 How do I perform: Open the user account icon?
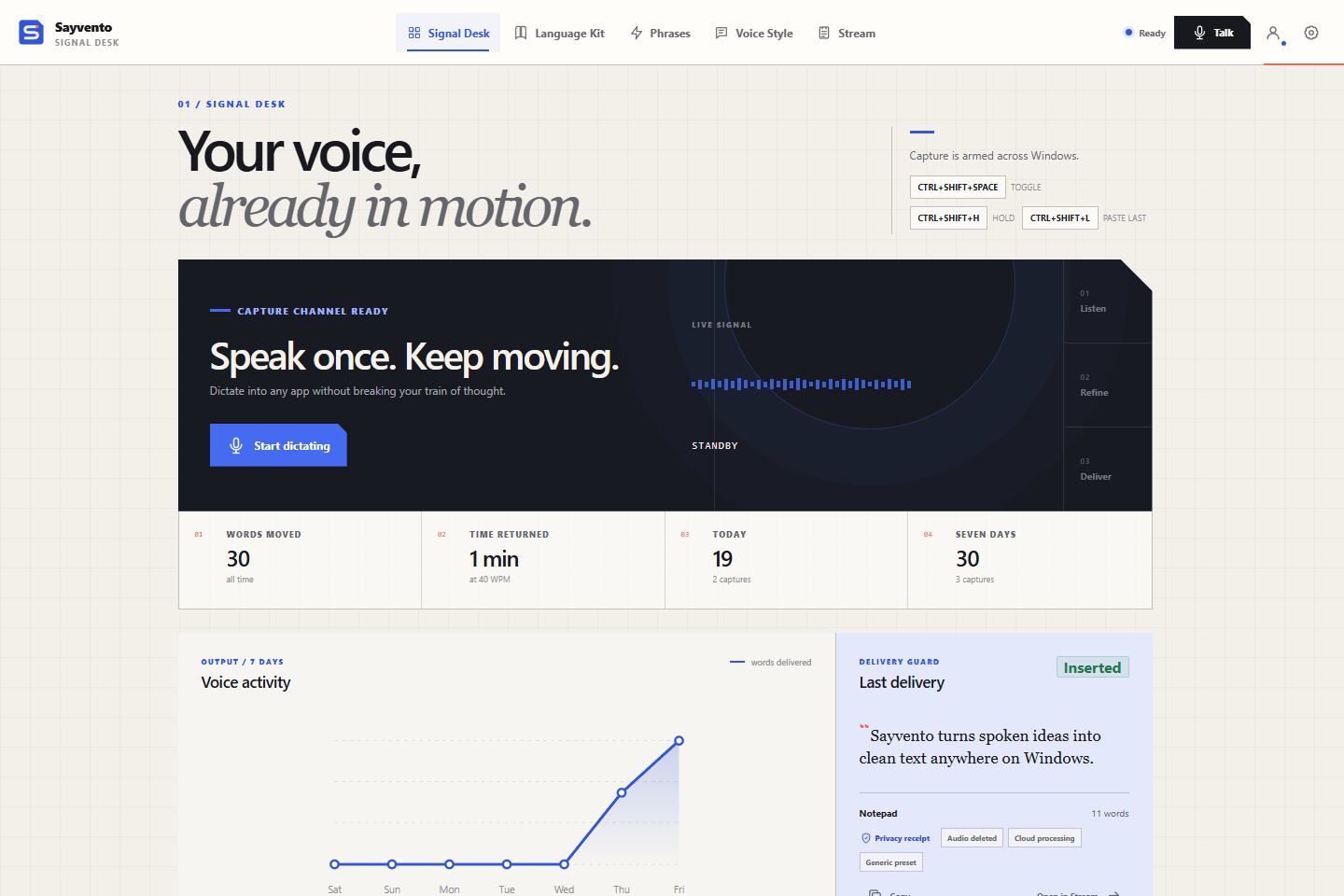pyautogui.click(x=1273, y=33)
